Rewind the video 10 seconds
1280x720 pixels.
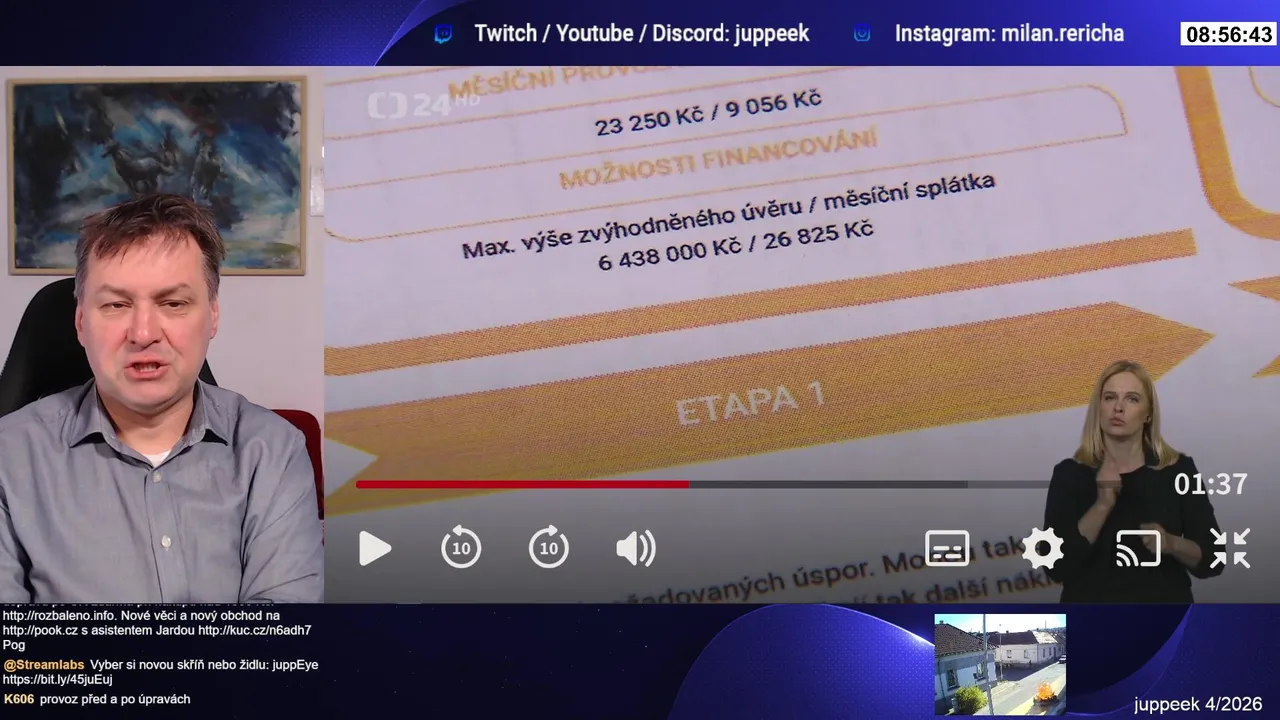click(461, 547)
